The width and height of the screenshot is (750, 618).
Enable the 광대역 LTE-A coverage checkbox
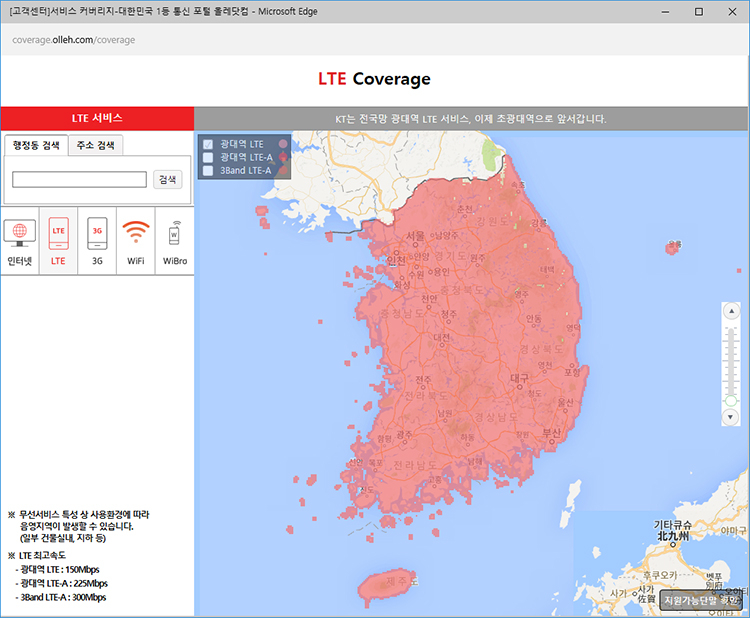tap(208, 158)
